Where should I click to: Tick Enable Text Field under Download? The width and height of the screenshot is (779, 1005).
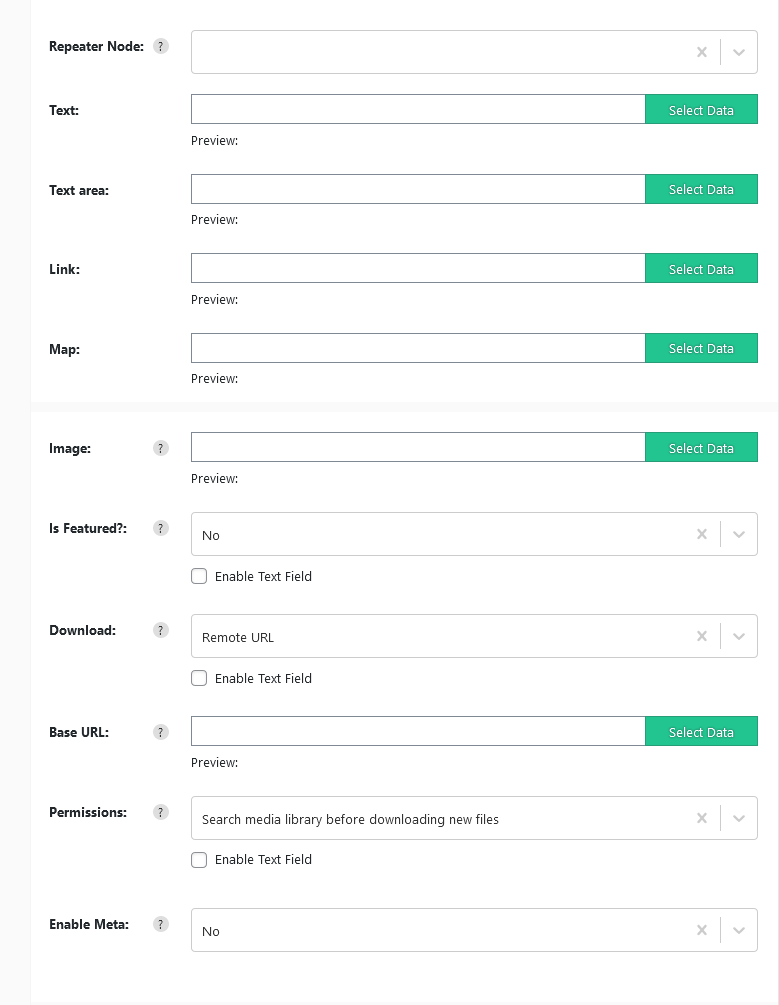click(199, 678)
